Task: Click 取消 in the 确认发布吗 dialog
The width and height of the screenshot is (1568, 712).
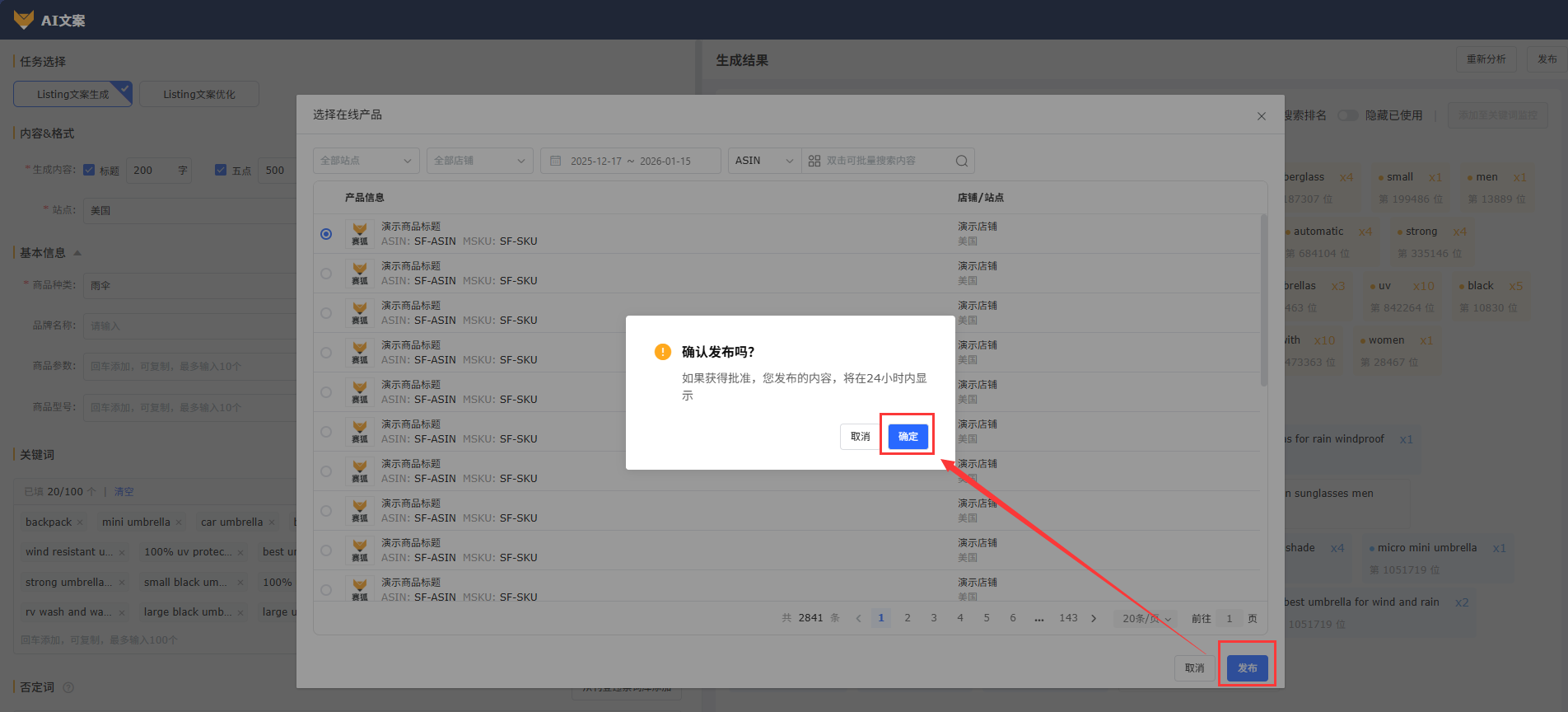Action: click(x=861, y=436)
